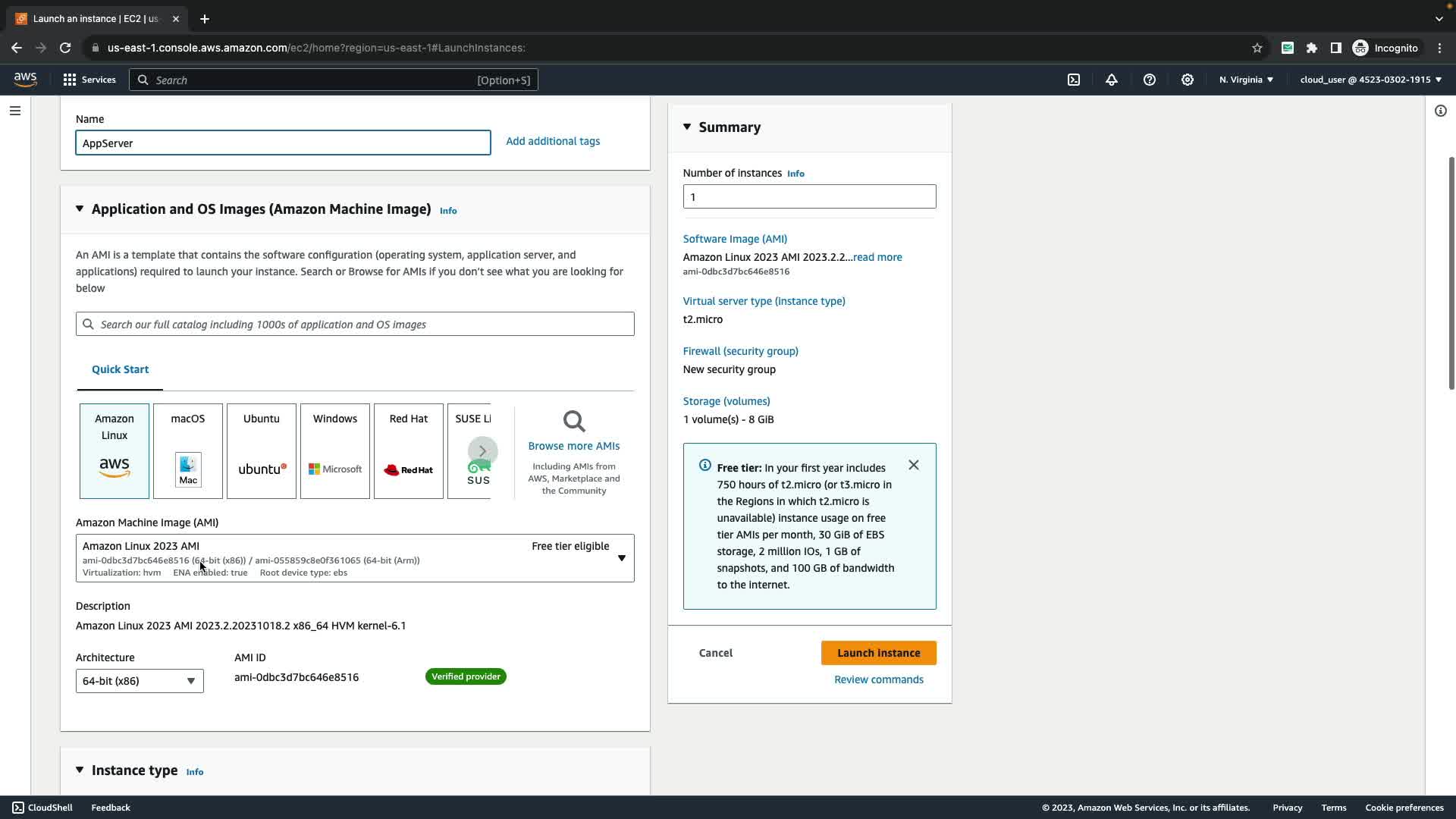Choose the Red Hat AMI tile
Screen dimensions: 1456x819
point(409,451)
